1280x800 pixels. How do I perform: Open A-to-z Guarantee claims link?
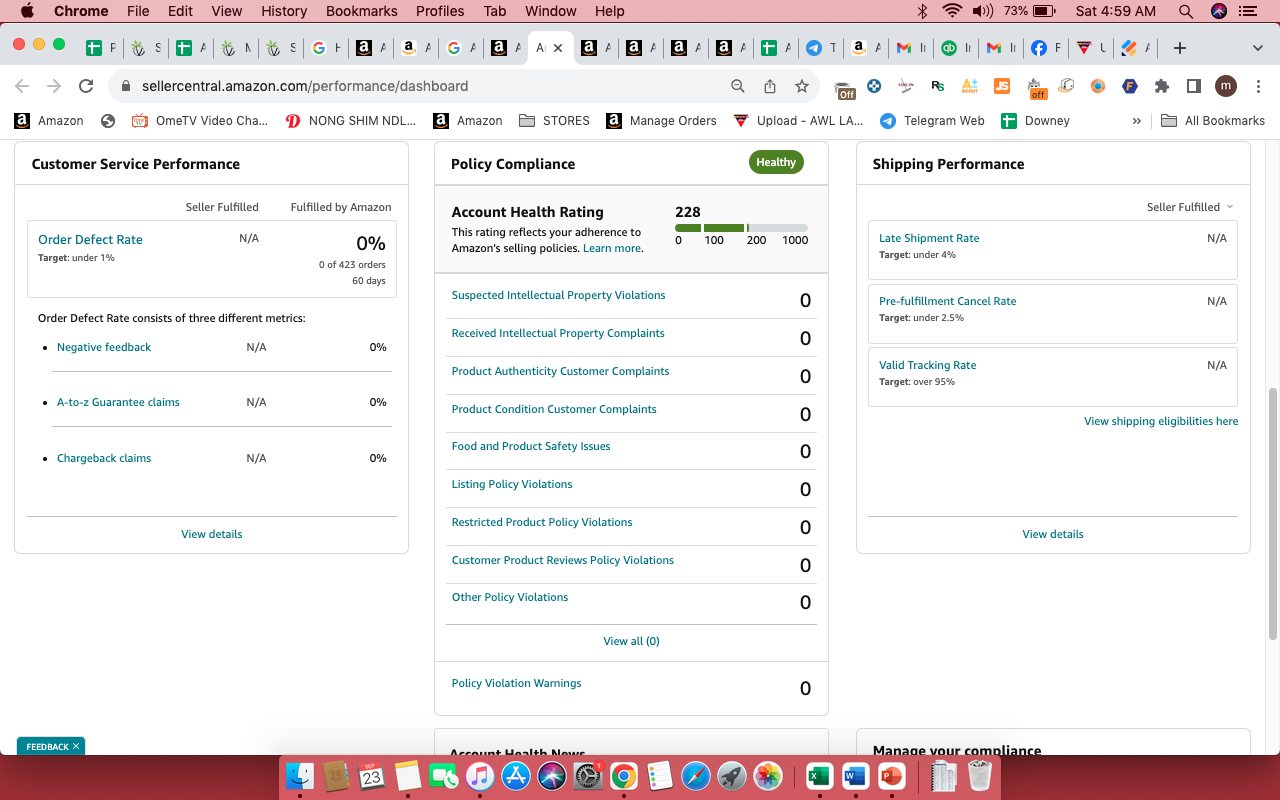[118, 402]
